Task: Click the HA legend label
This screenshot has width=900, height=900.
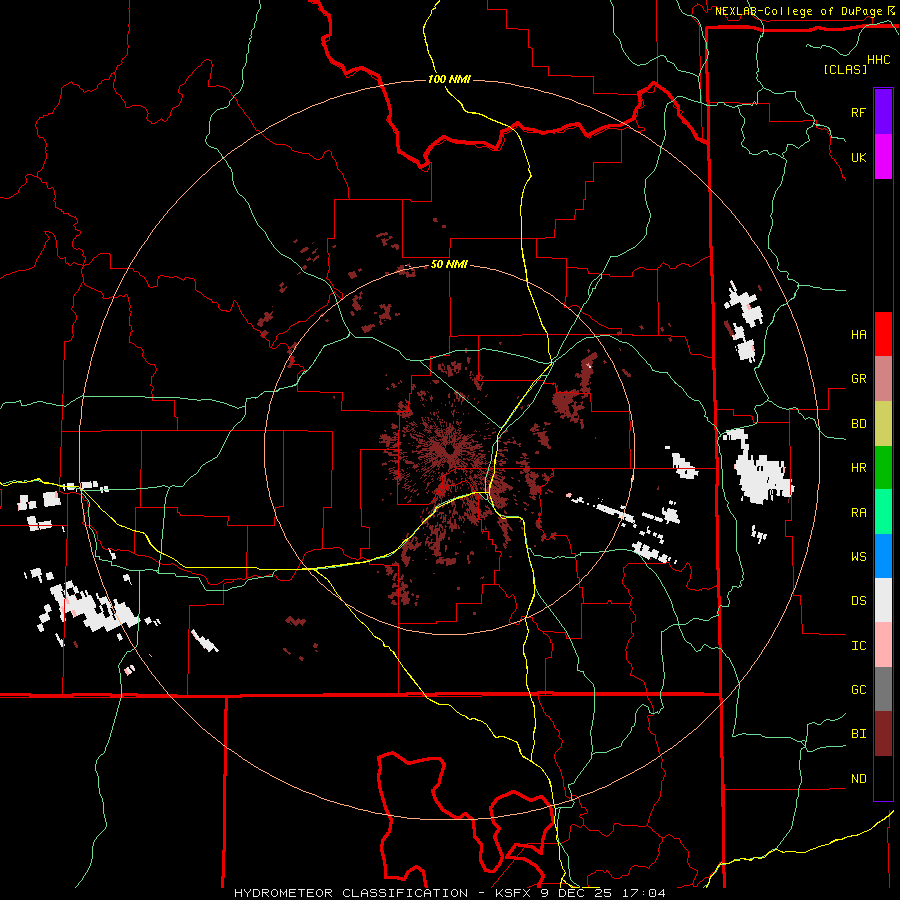Action: click(x=858, y=335)
